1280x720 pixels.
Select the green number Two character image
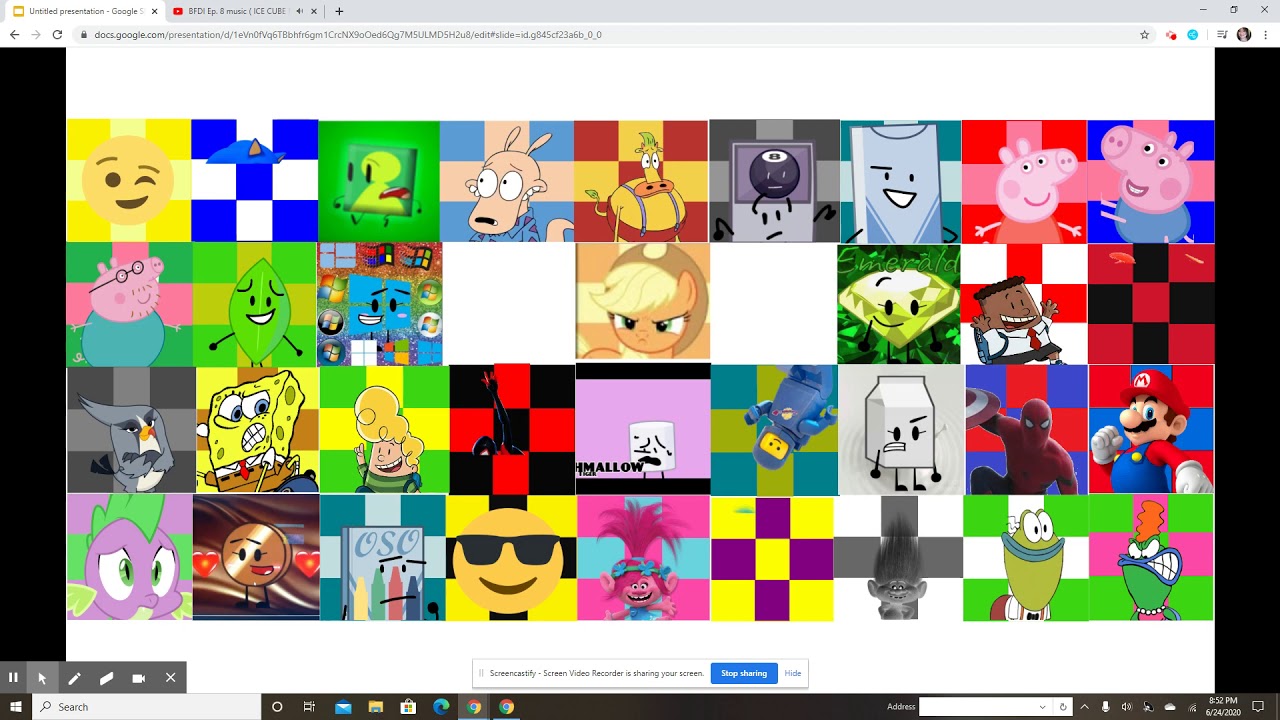tap(379, 181)
